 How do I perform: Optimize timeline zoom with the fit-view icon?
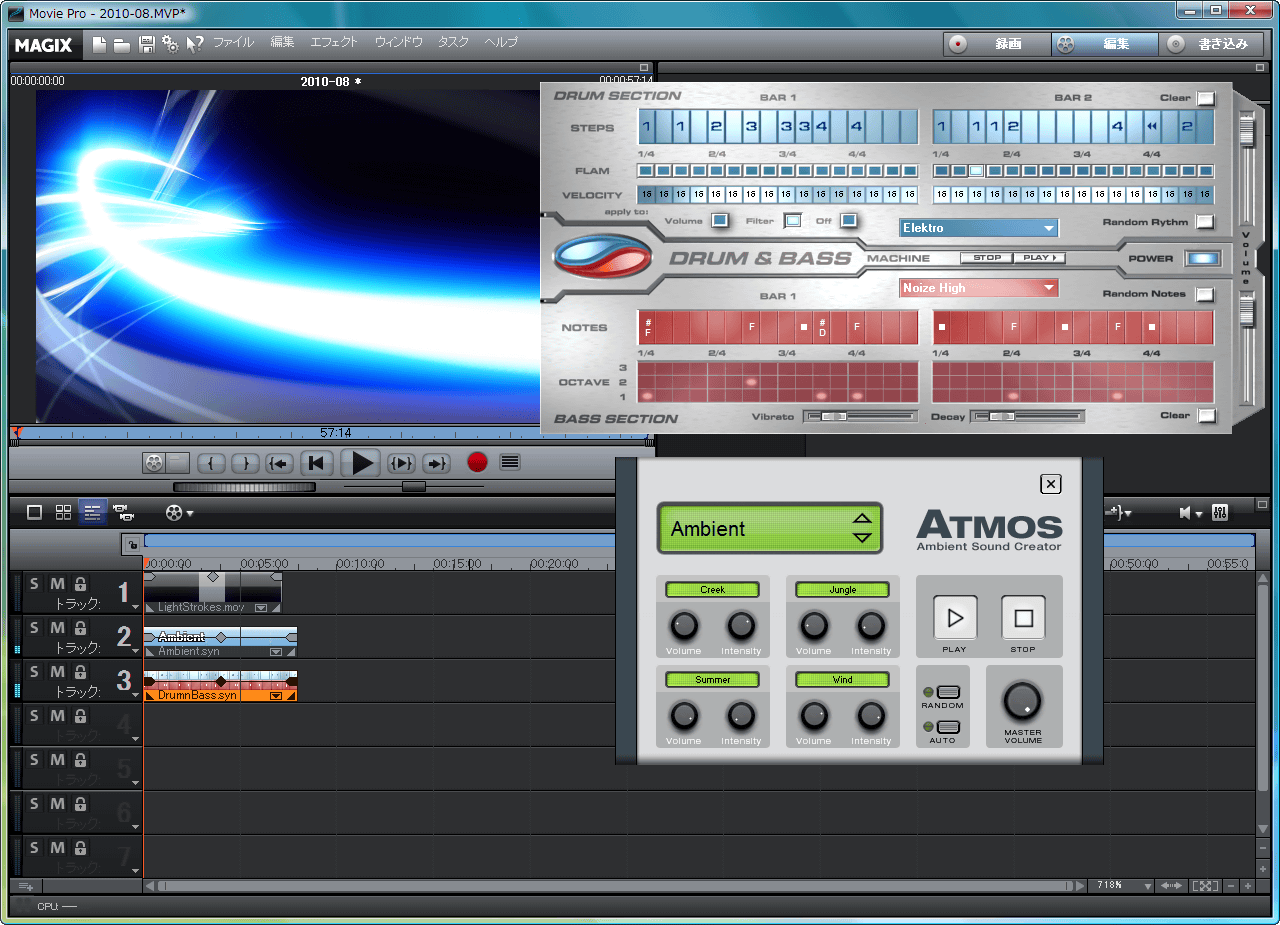click(1206, 886)
